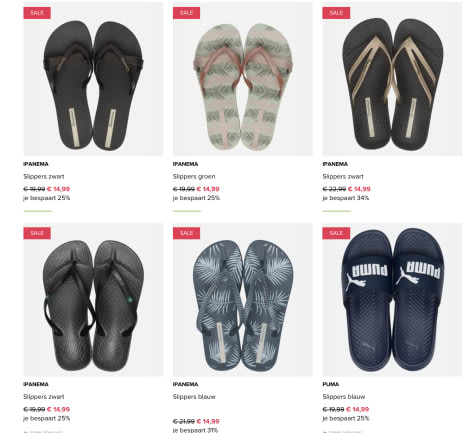
Task: Open the textured black flip-flops with green dot
Action: [x=93, y=300]
